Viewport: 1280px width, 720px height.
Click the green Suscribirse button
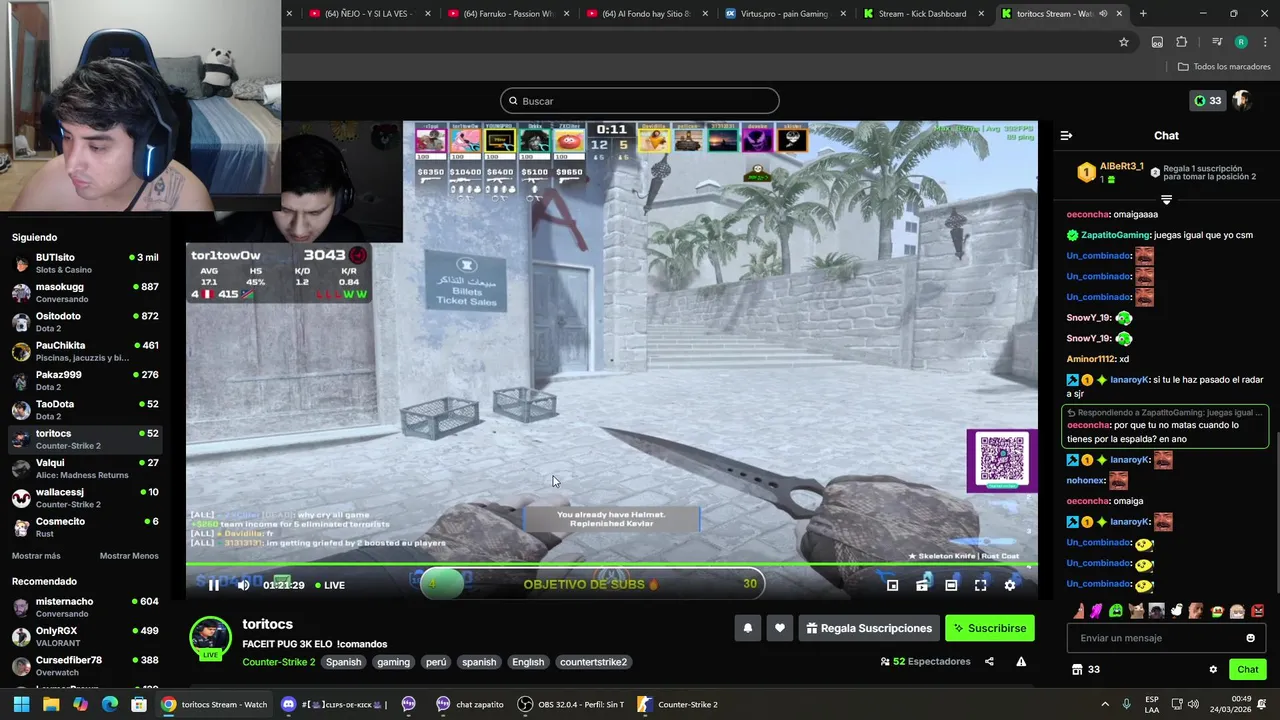[990, 628]
